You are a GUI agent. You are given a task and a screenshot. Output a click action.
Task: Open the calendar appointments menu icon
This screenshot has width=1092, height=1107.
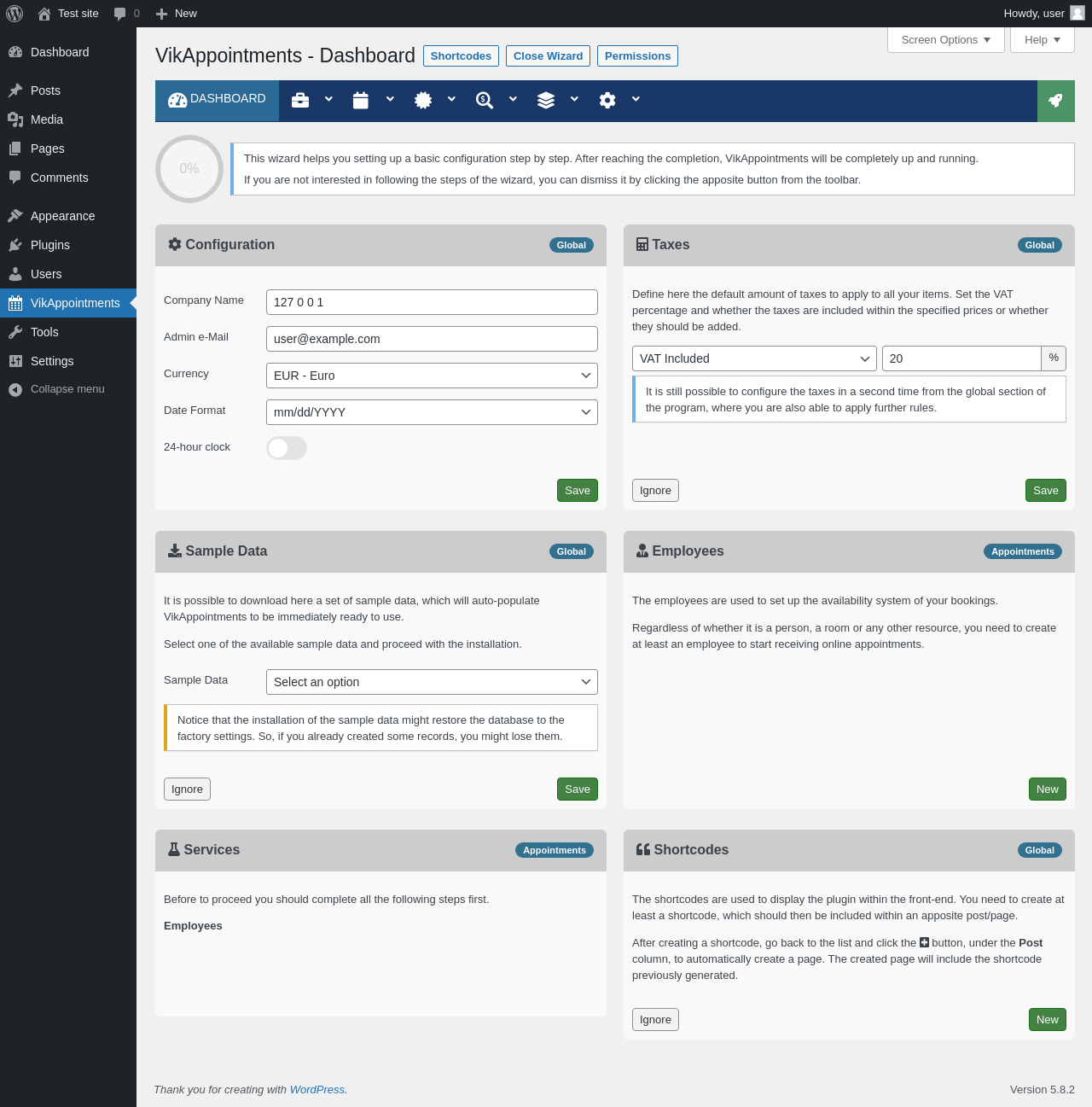pyautogui.click(x=361, y=101)
